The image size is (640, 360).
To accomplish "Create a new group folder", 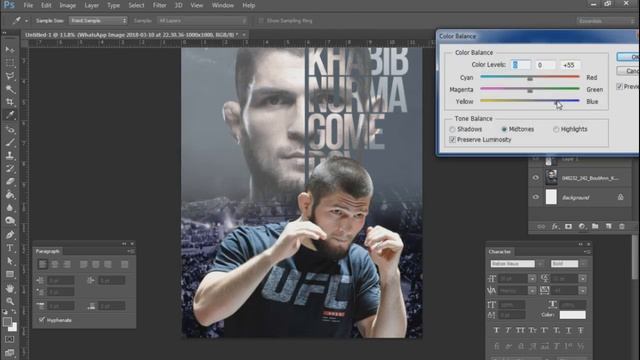I will click(x=595, y=227).
